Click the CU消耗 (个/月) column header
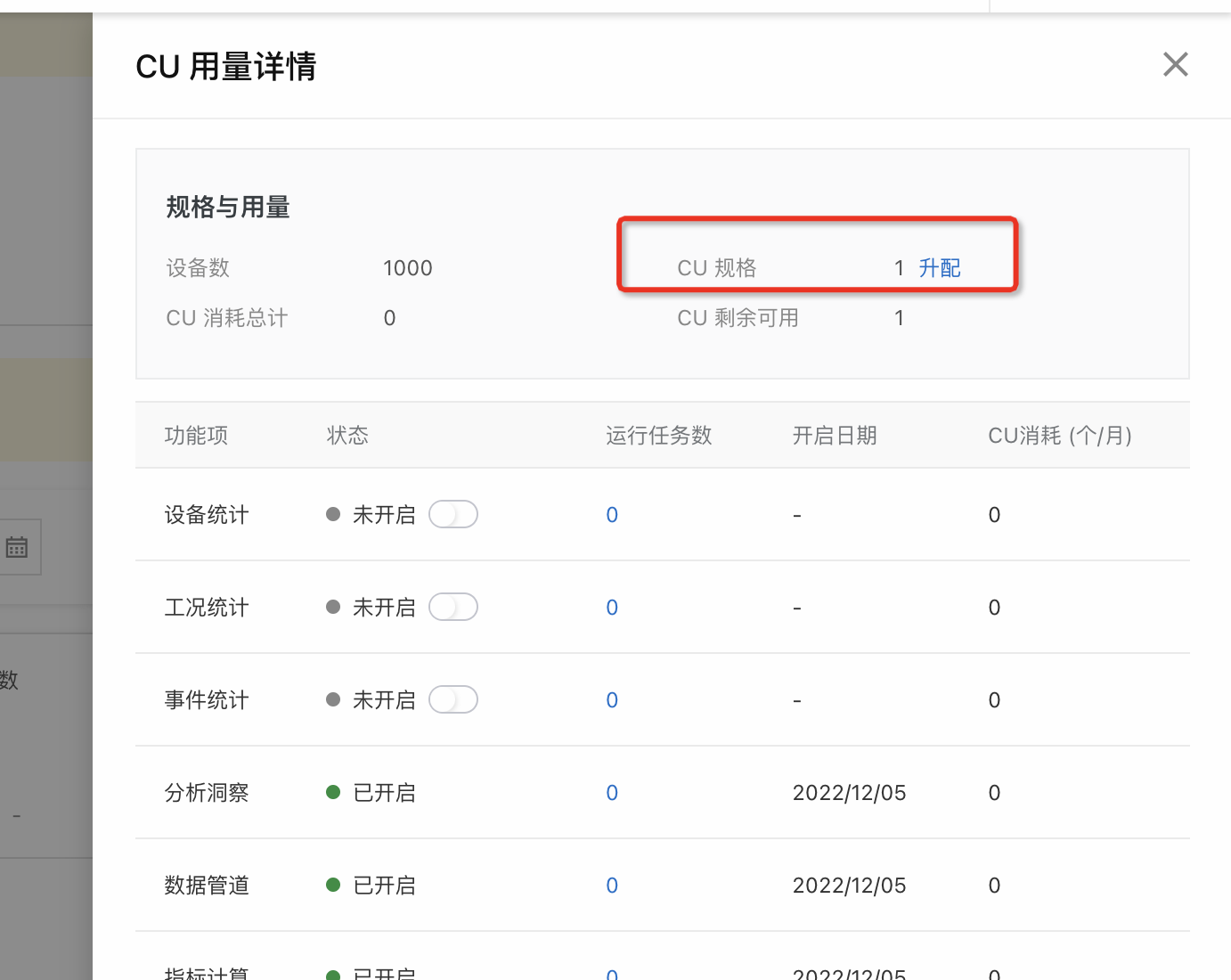This screenshot has height=980, width=1231. point(1060,436)
